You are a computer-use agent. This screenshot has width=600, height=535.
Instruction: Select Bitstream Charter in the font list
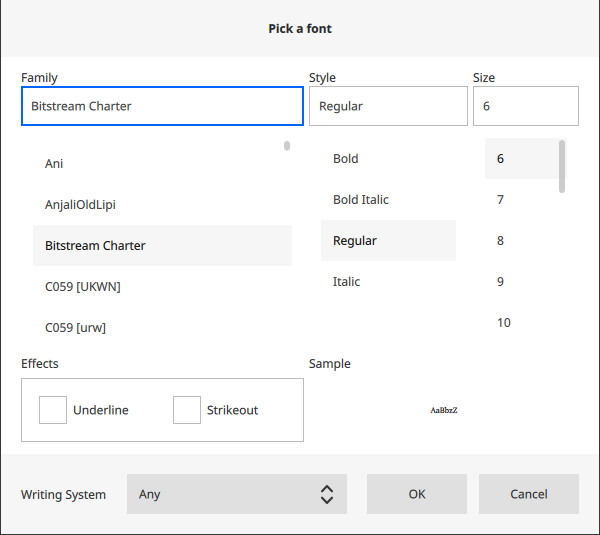pyautogui.click(x=95, y=245)
